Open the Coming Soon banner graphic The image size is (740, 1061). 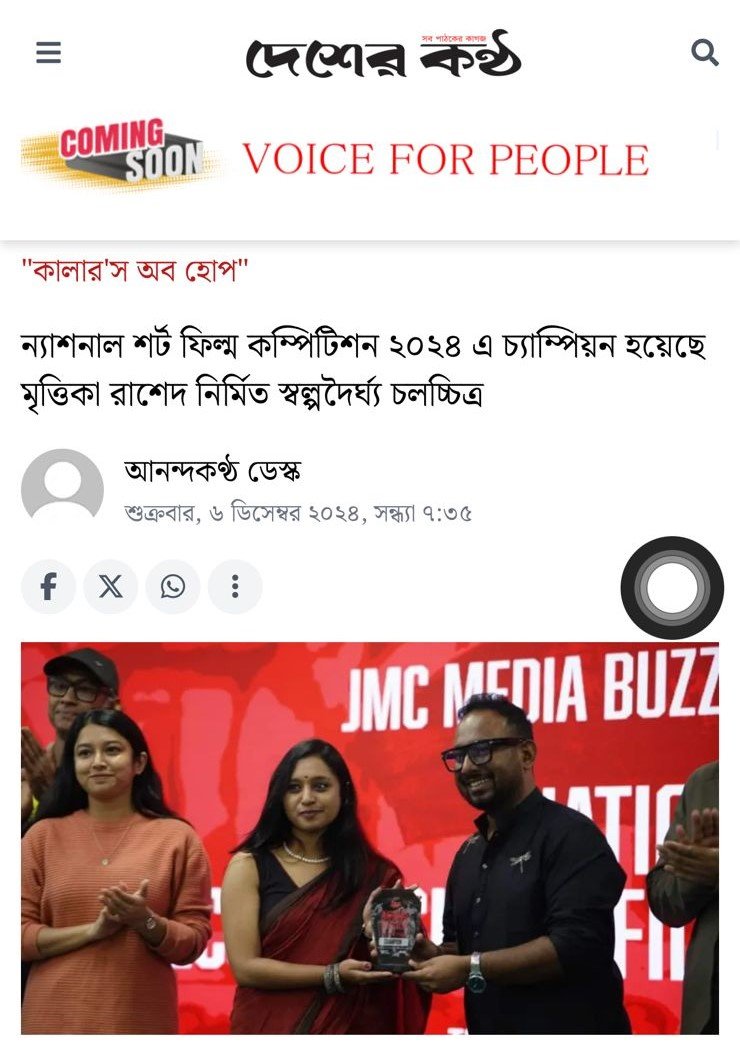click(120, 154)
